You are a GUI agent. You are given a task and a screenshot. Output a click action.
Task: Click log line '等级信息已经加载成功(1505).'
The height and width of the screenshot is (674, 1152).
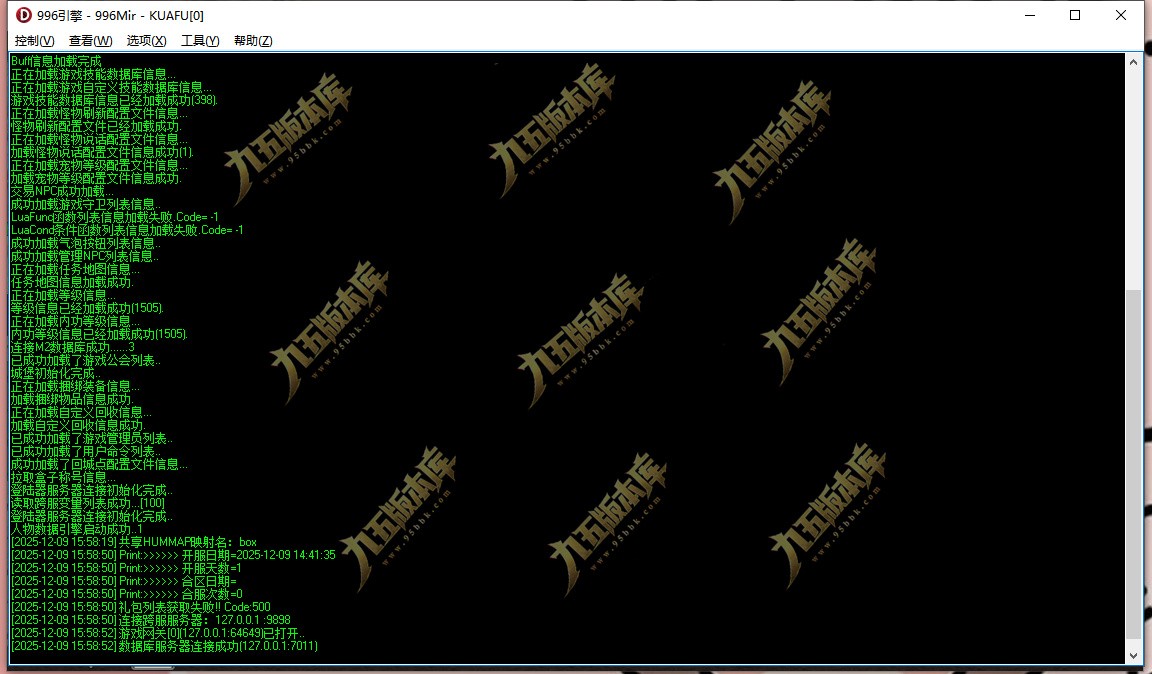[87, 308]
